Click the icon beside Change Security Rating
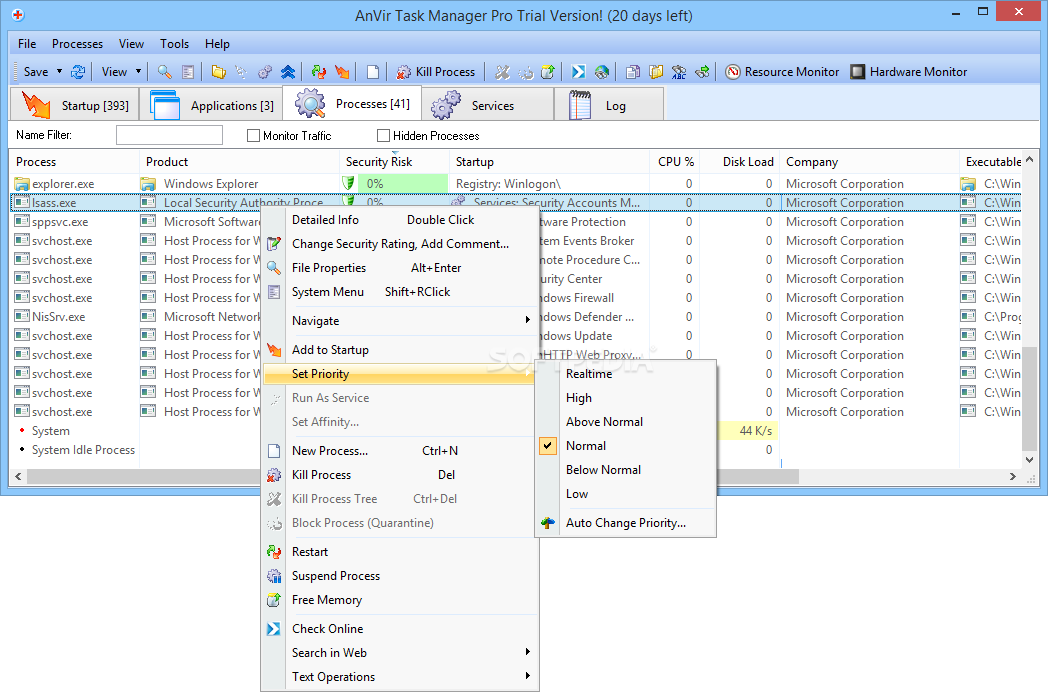Image resolution: width=1048 pixels, height=692 pixels. pyautogui.click(x=274, y=243)
